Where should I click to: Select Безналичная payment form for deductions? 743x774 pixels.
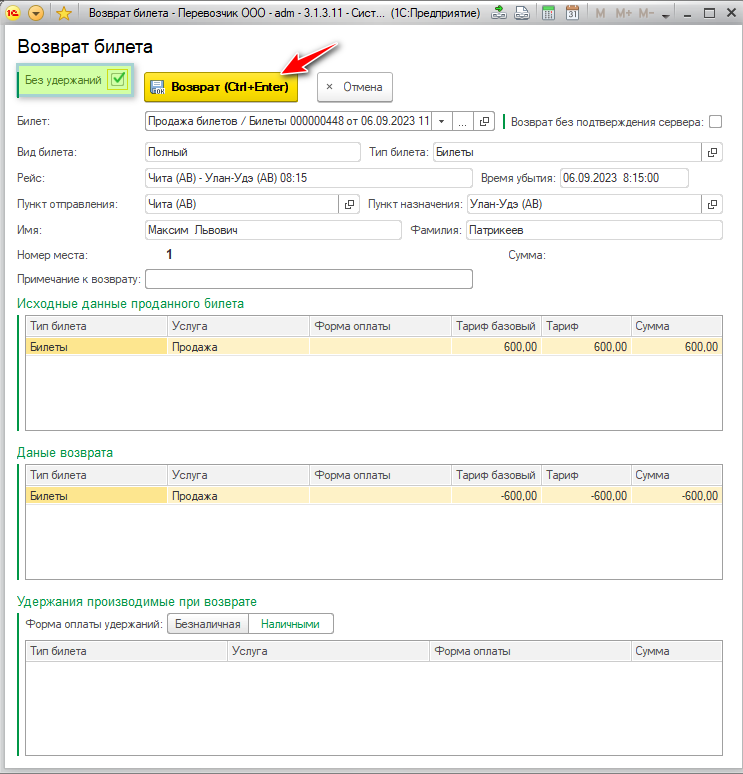tap(208, 624)
